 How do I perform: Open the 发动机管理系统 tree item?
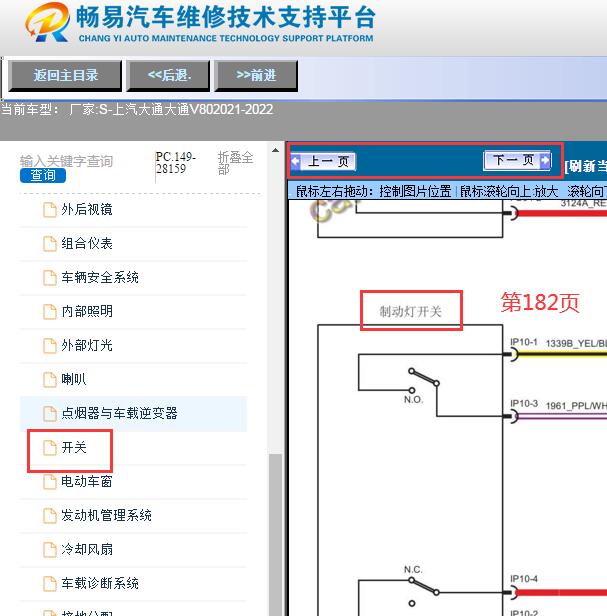[106, 515]
